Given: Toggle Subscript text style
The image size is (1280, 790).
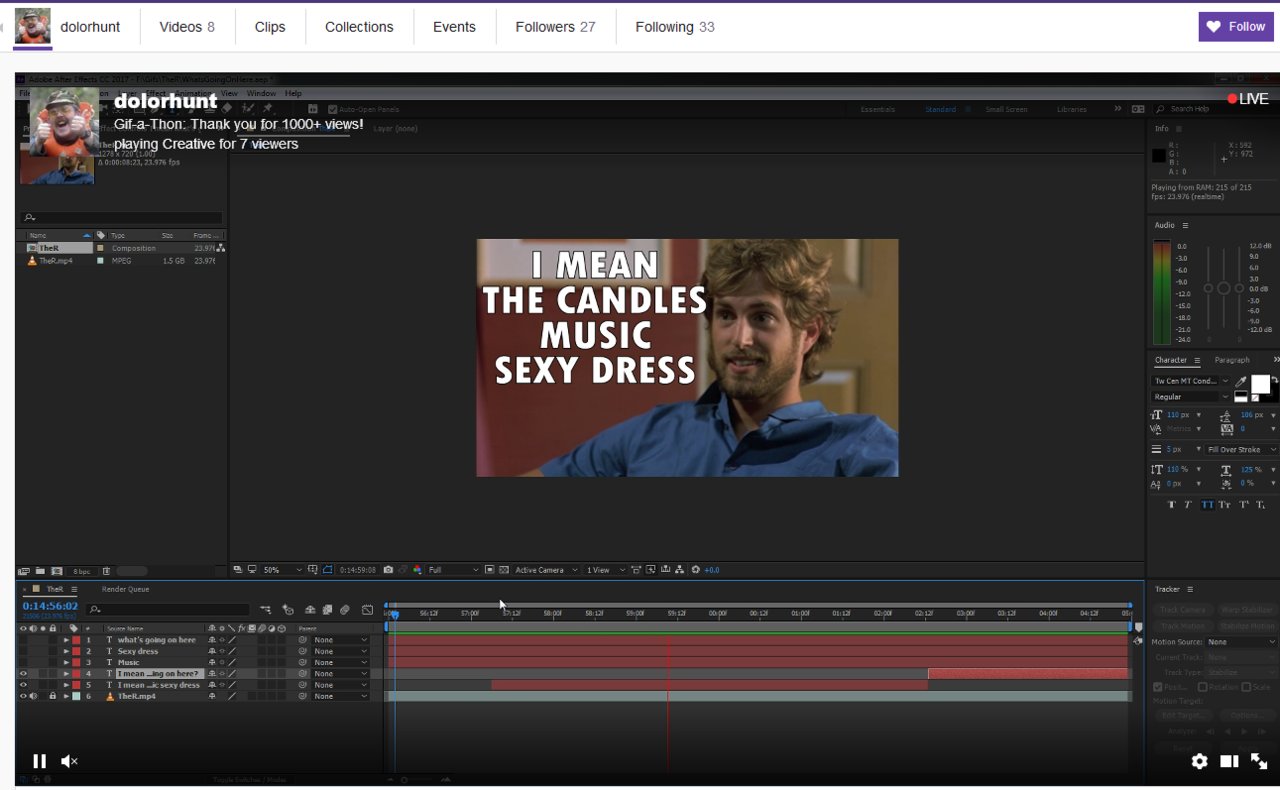Looking at the screenshot, I should (1262, 505).
